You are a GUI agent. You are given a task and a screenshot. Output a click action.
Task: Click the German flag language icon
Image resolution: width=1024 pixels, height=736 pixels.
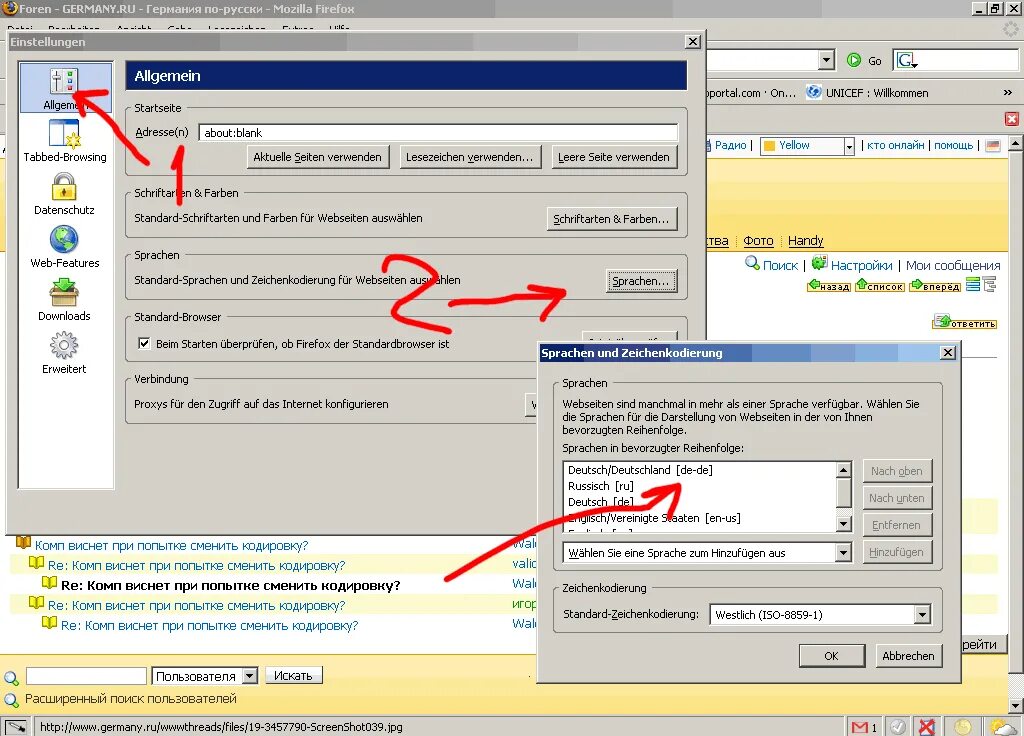click(993, 146)
